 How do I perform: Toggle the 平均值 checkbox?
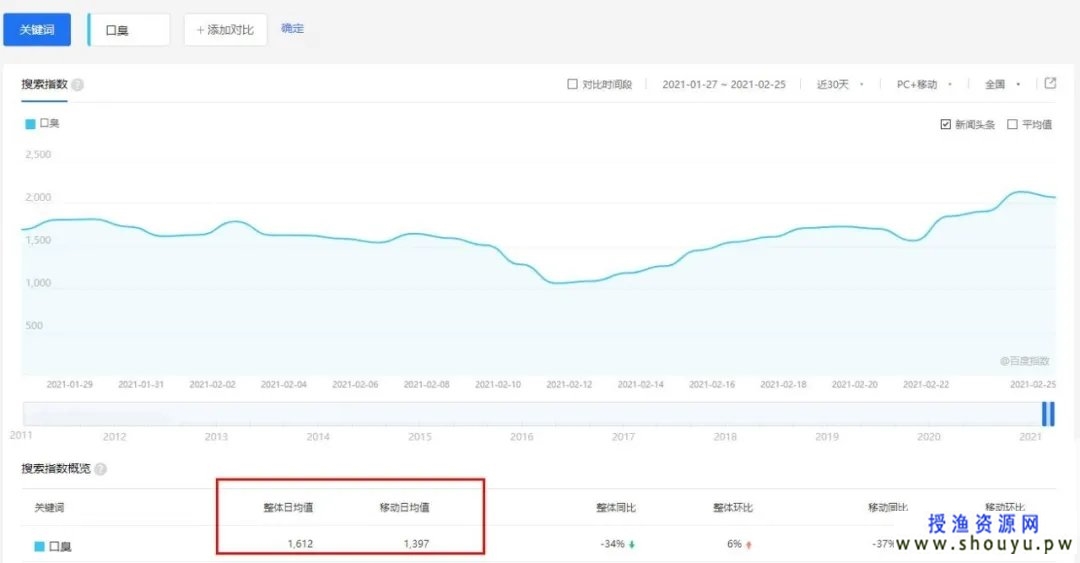pos(1012,125)
